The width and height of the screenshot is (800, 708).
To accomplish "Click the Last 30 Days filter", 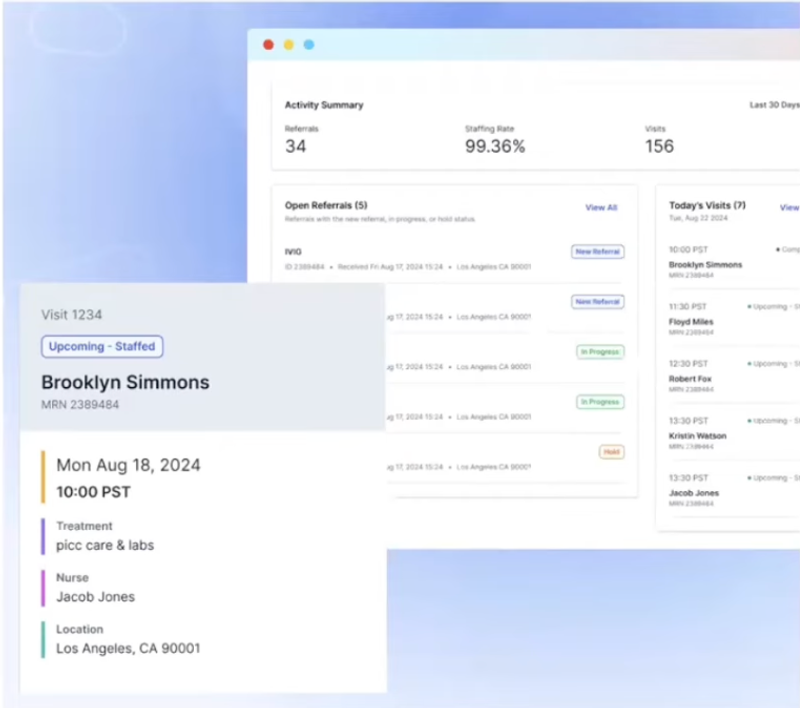I will pos(774,105).
